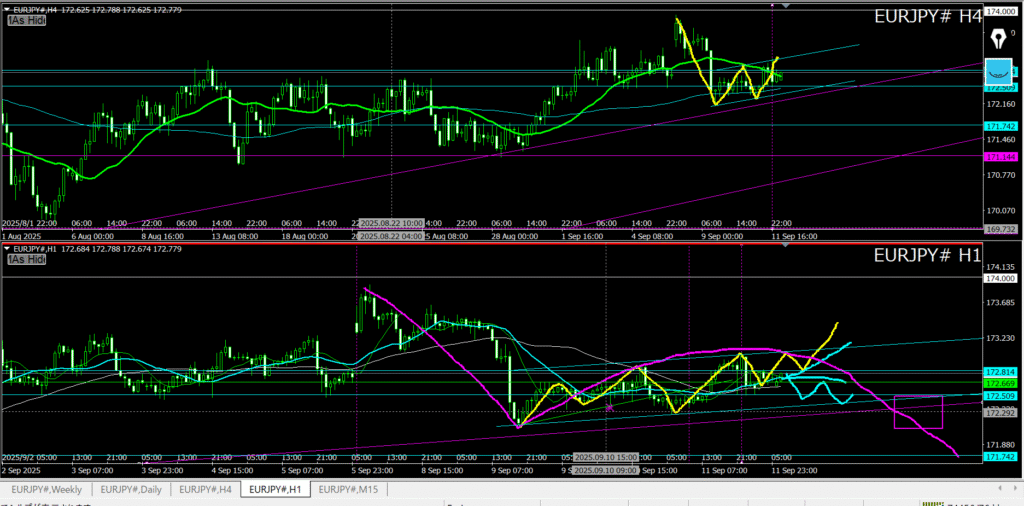Click the 2025.09.10 15:00 date label
Screen dimensions: 1024x506
[605, 457]
